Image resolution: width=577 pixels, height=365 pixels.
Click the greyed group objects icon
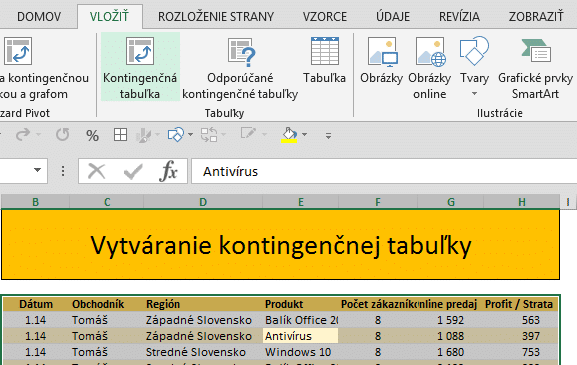point(209,135)
